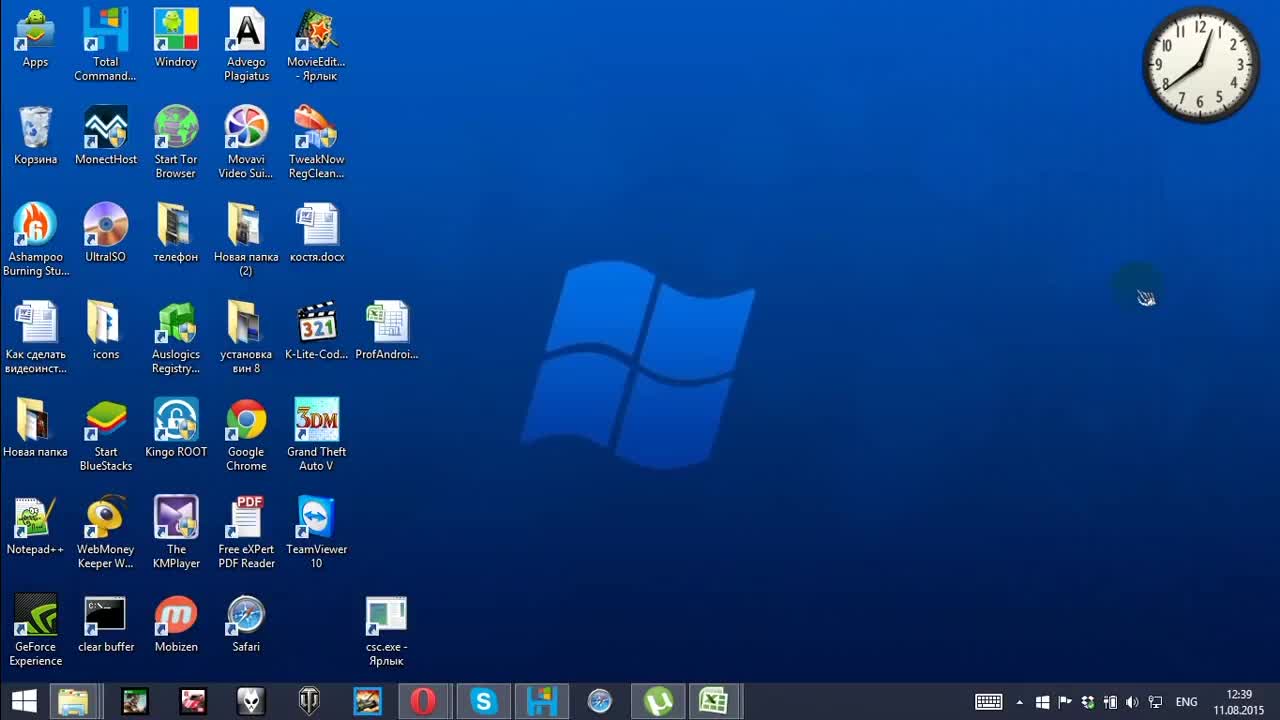Screen dimensions: 1280x720
Task: Select the Safari desktop icon
Action: pyautogui.click(x=246, y=624)
